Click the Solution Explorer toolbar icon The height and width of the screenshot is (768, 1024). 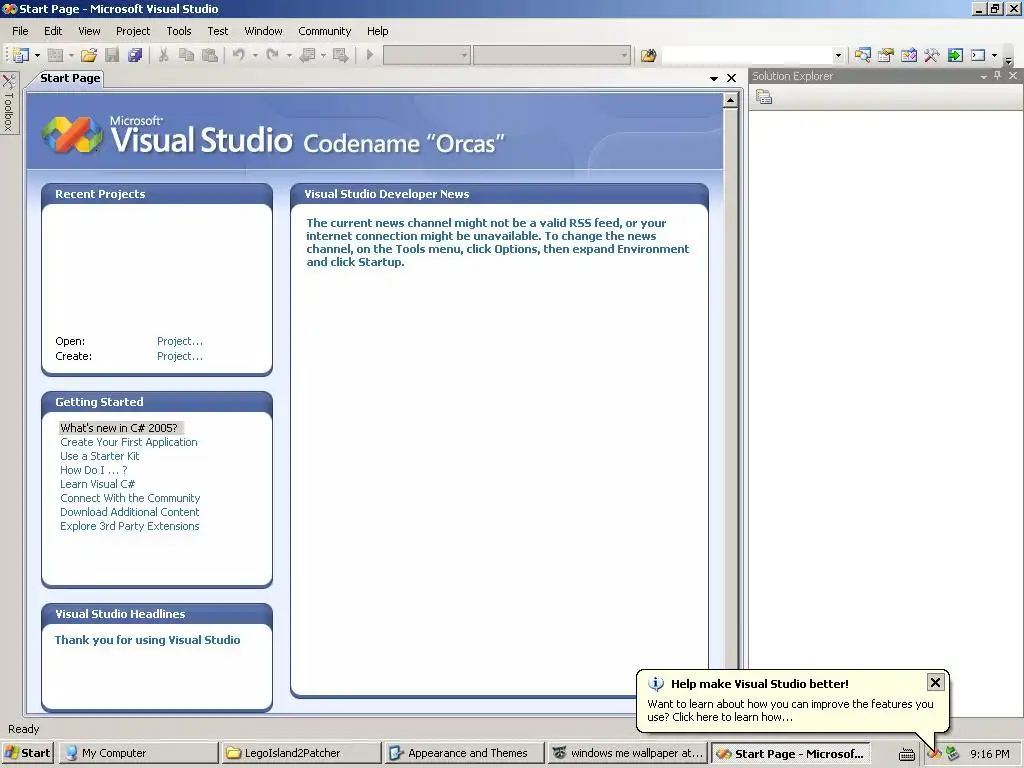(863, 55)
